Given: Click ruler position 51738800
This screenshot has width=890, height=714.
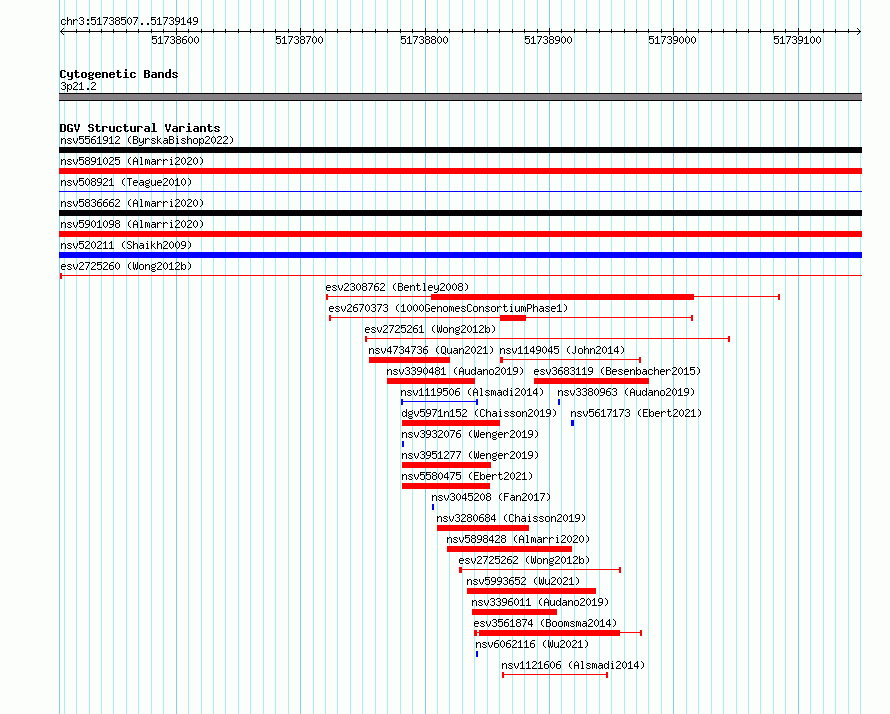Looking at the screenshot, I should coord(425,40).
